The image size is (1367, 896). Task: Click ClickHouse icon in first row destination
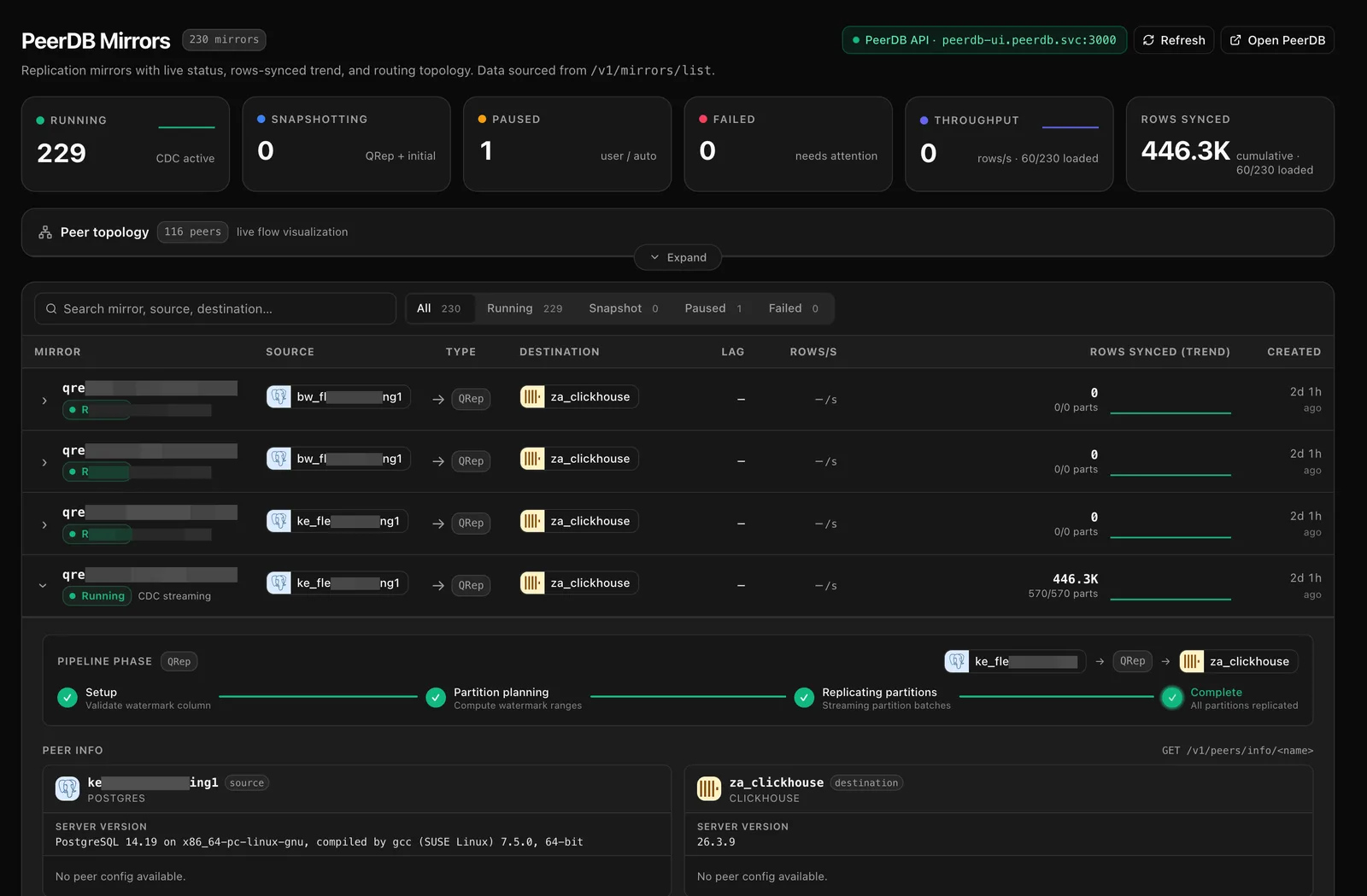532,396
